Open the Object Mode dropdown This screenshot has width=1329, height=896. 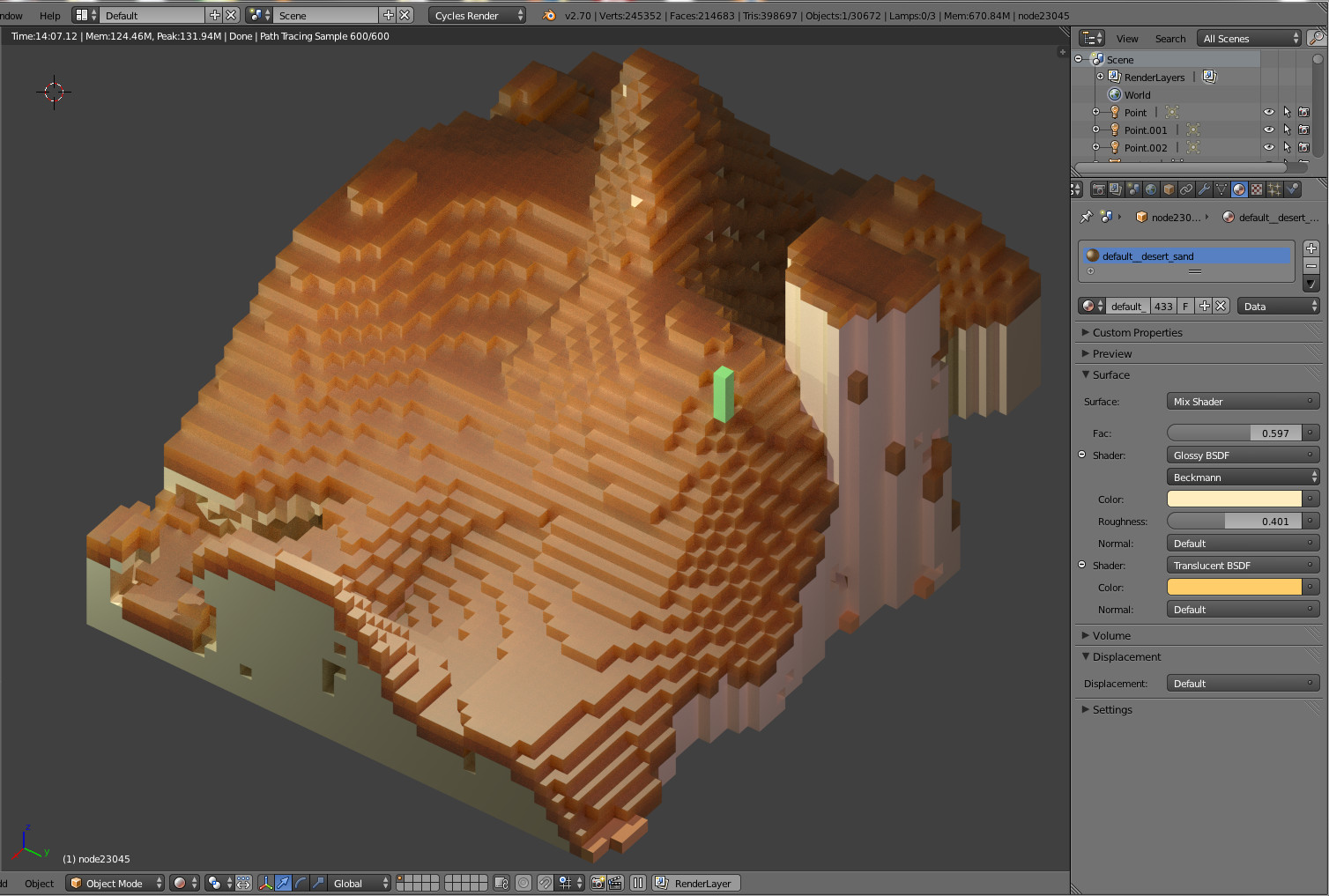click(115, 883)
